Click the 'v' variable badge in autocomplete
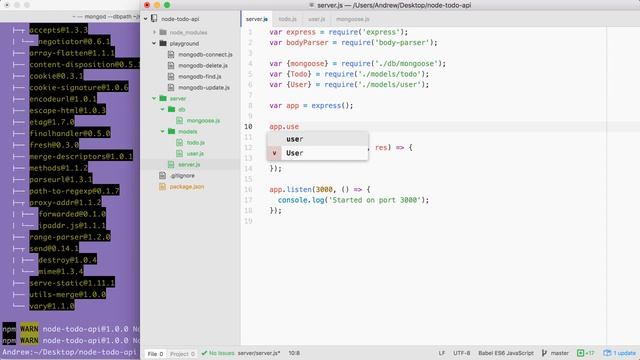 click(x=274, y=153)
